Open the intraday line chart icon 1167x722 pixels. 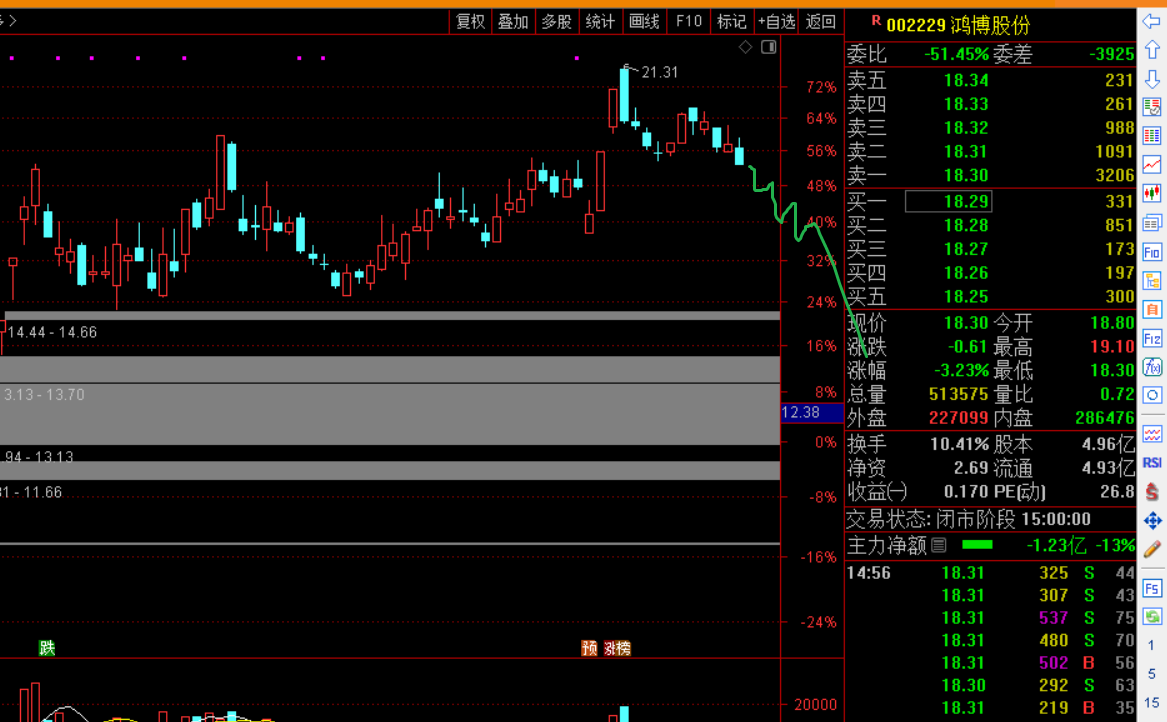click(x=1151, y=164)
